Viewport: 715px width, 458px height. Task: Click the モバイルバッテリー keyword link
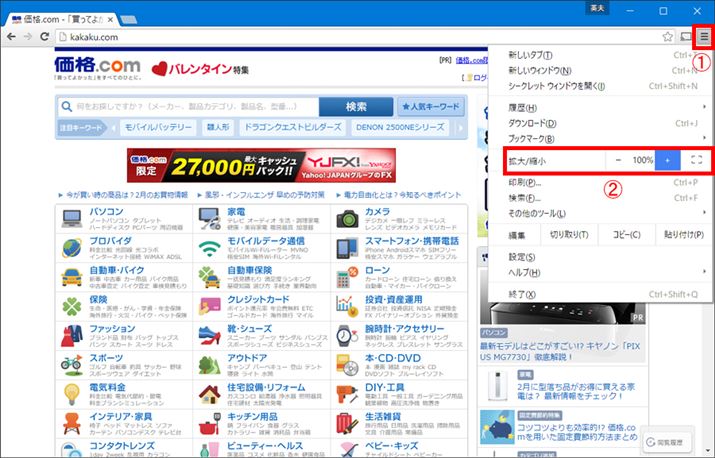[158, 127]
